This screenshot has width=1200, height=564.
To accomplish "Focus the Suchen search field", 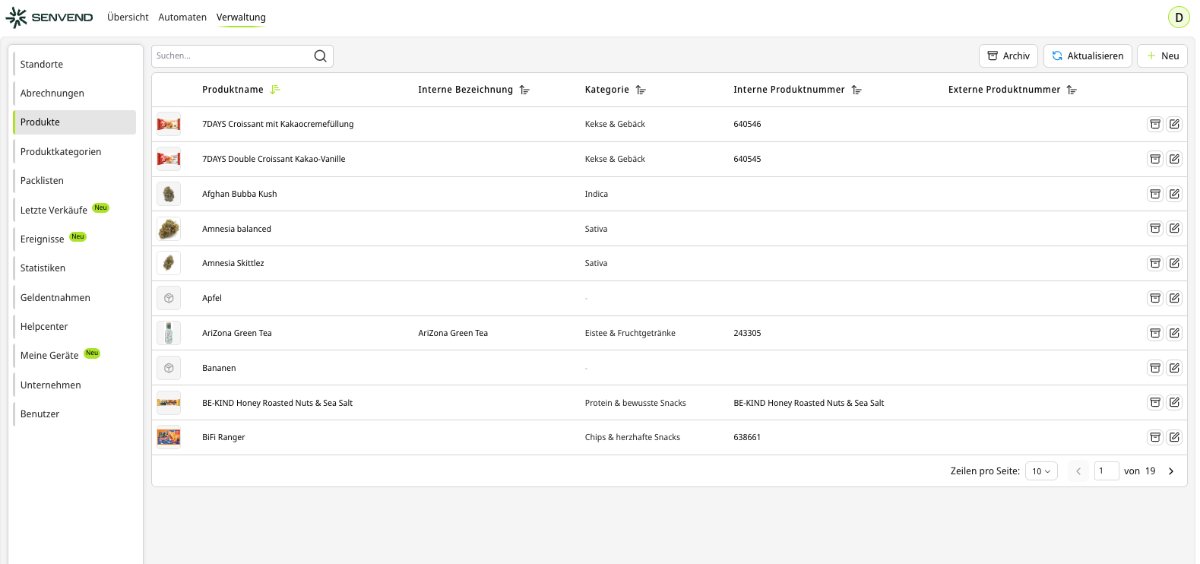I will click(242, 56).
